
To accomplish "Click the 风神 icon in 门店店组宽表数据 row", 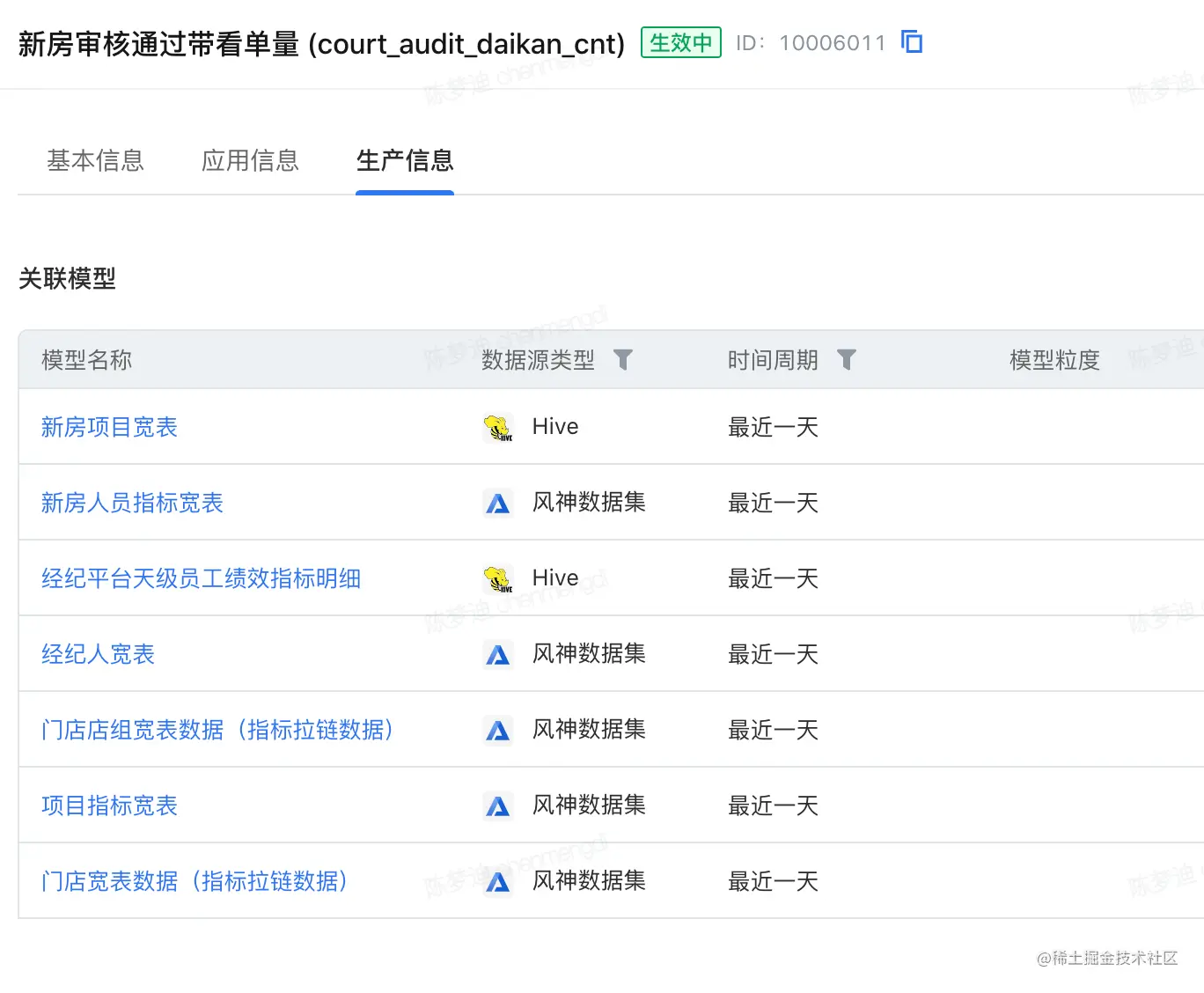I will tap(498, 731).
